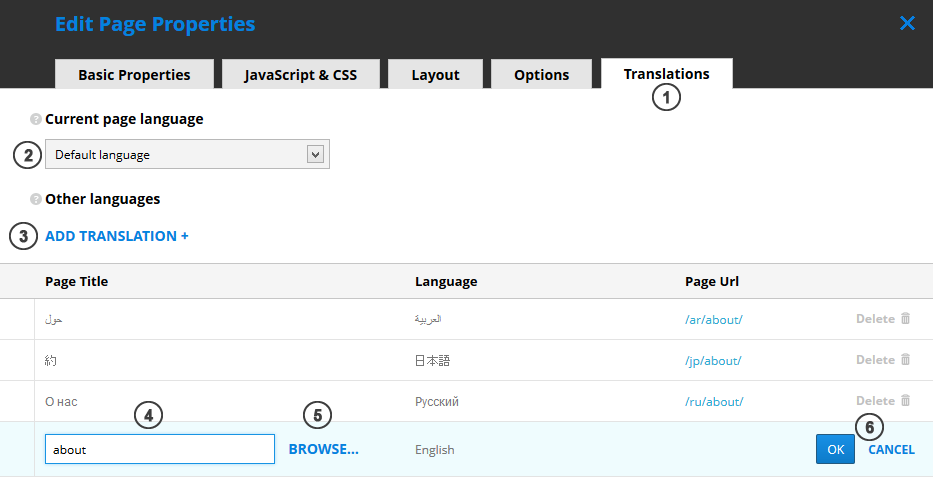Click the Edit Page Properties title
This screenshot has width=933, height=493.
[155, 24]
